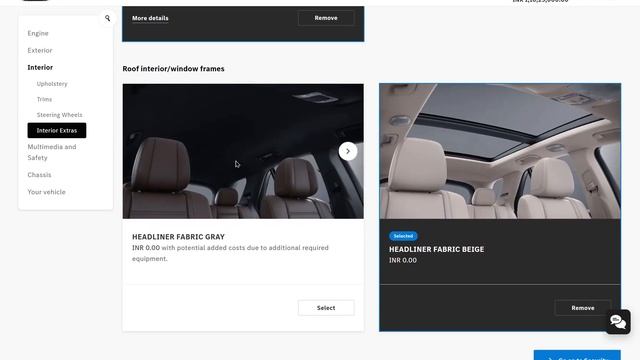Open Multimedia and Safety section
This screenshot has height=360, width=640.
point(52,152)
